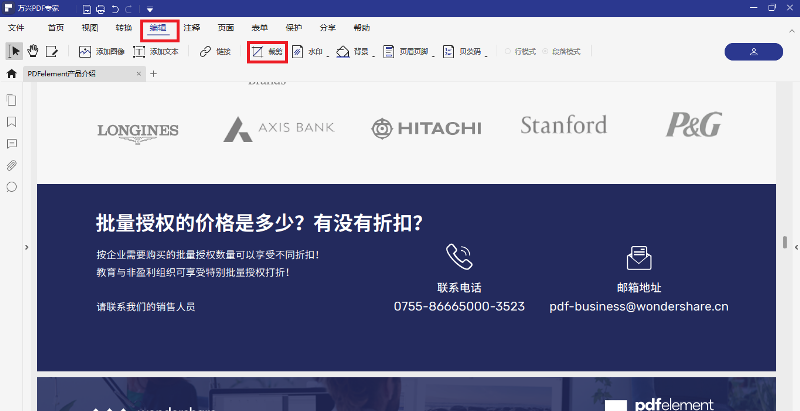Switch to the 转换 tab
800x411 pixels.
(123, 28)
